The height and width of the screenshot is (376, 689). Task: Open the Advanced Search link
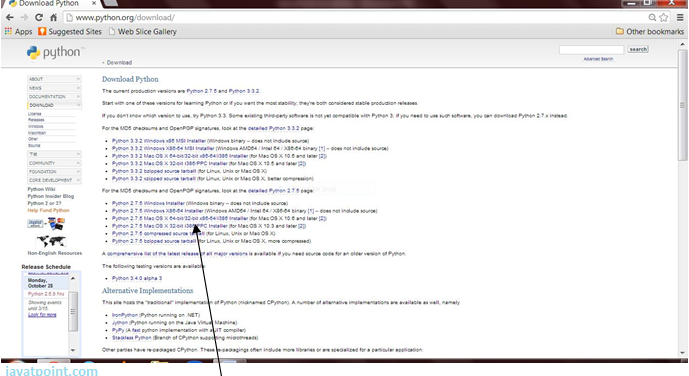(x=598, y=59)
